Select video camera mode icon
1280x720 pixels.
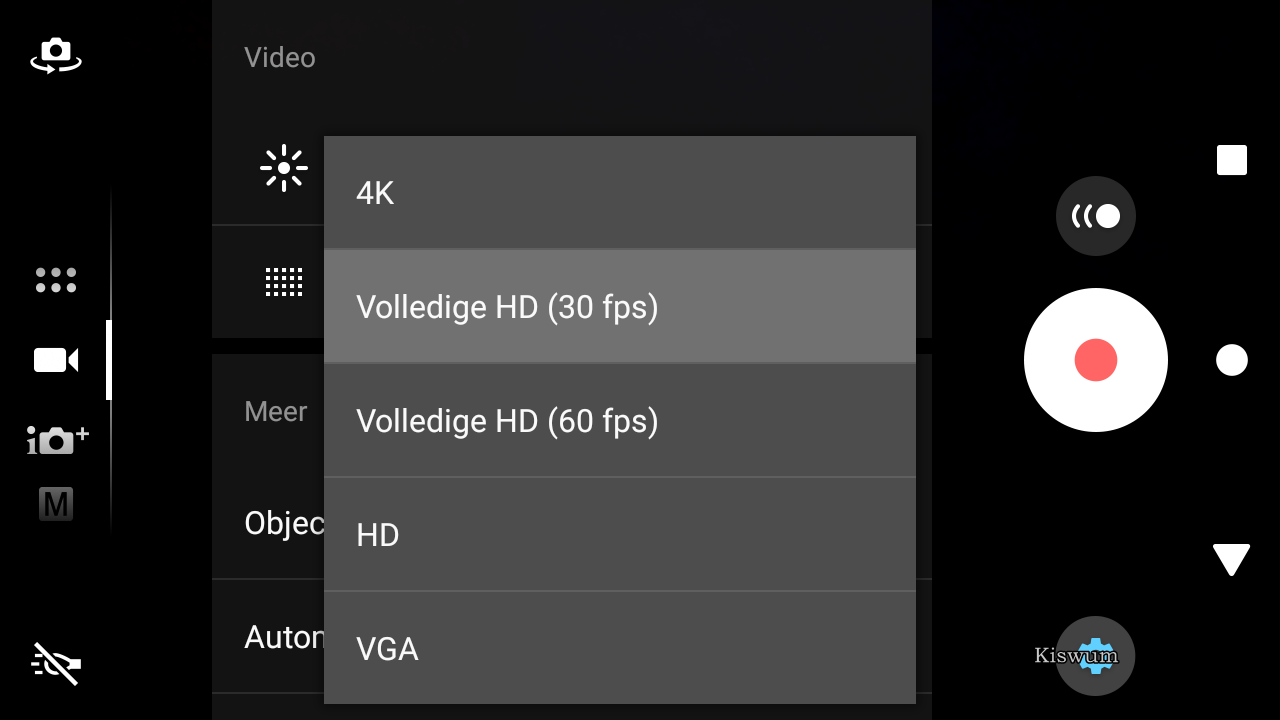[56, 360]
